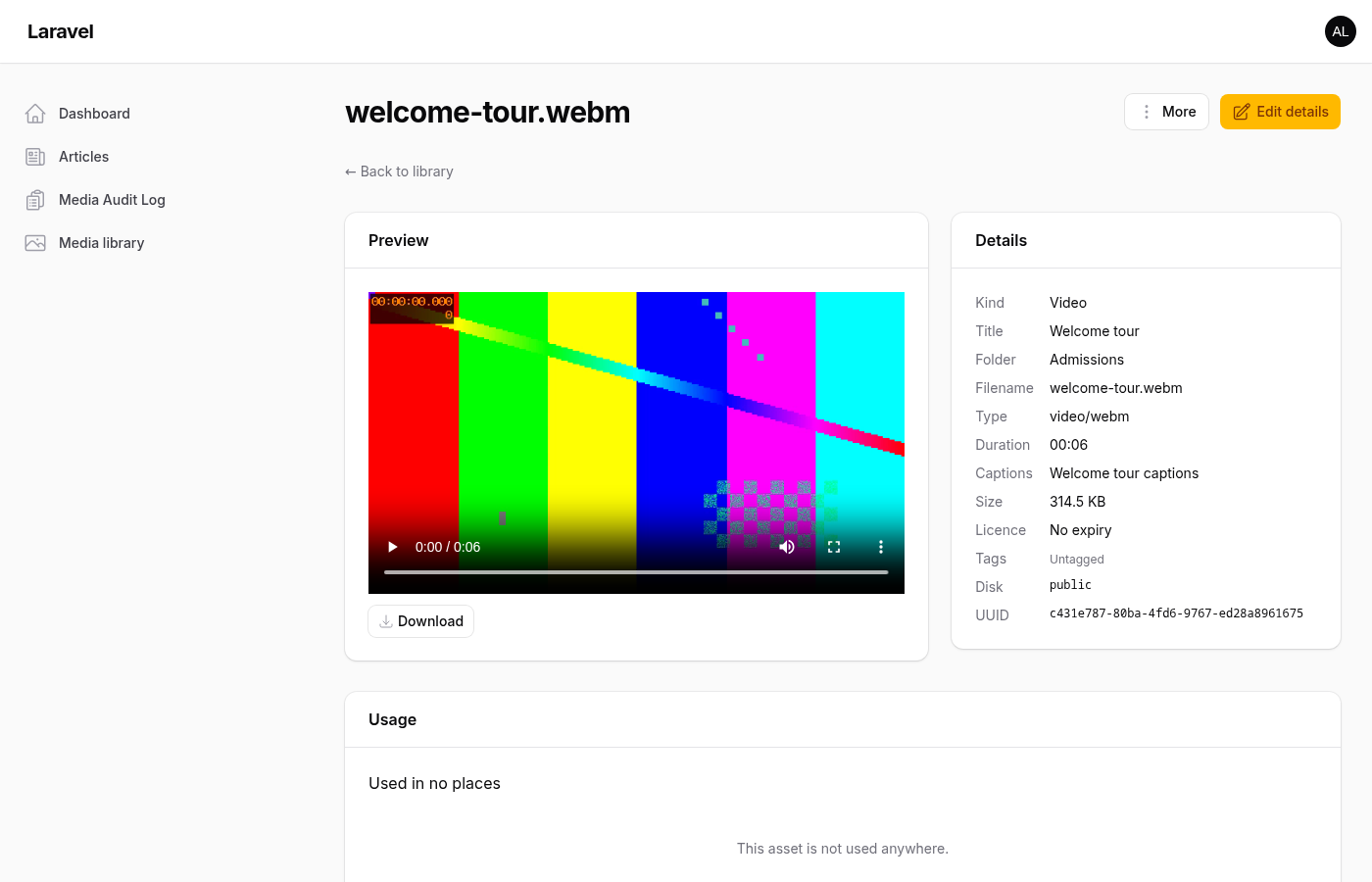Click the public disk value

[1070, 585]
